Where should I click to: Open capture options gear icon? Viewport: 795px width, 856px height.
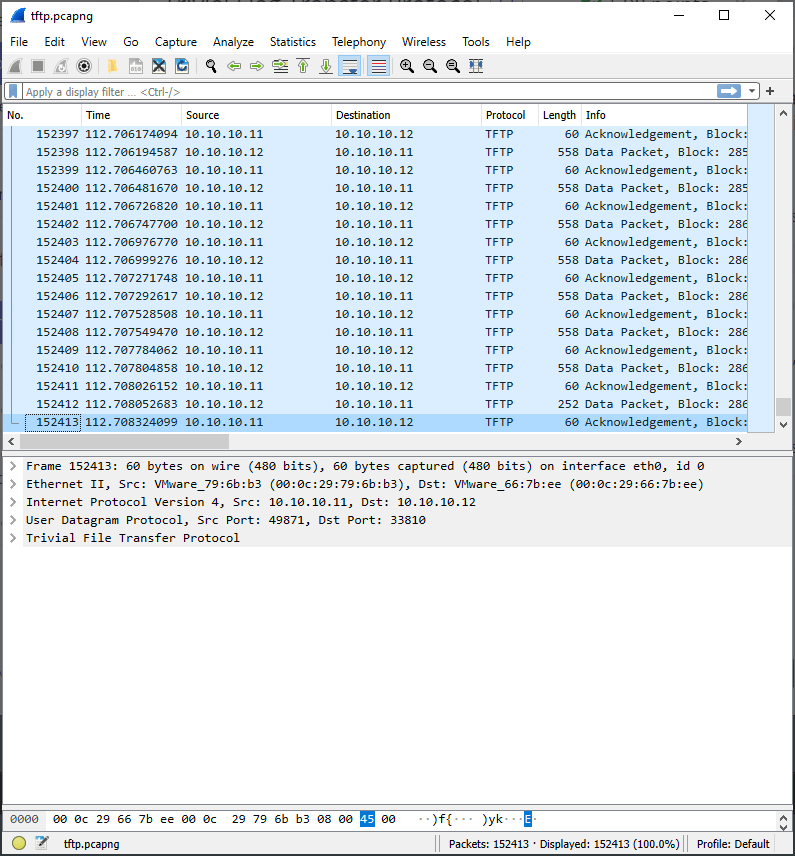[84, 66]
